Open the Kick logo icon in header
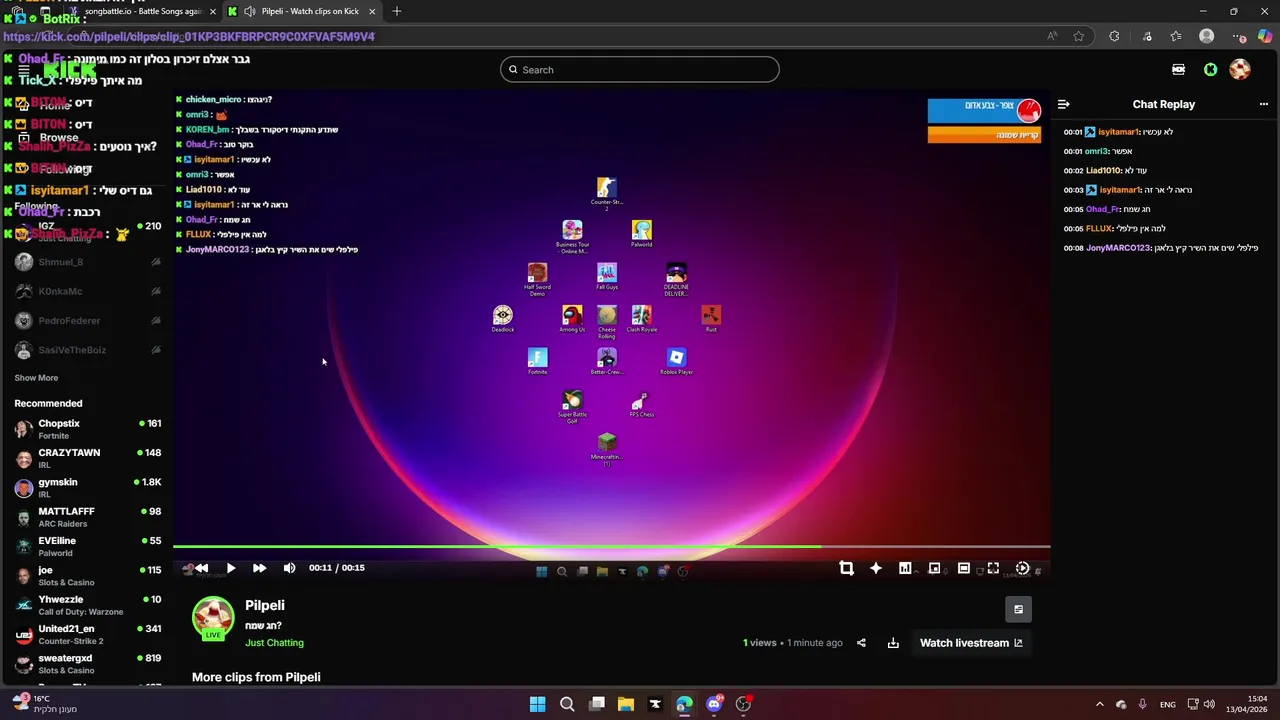The image size is (1280, 720). click(1211, 70)
